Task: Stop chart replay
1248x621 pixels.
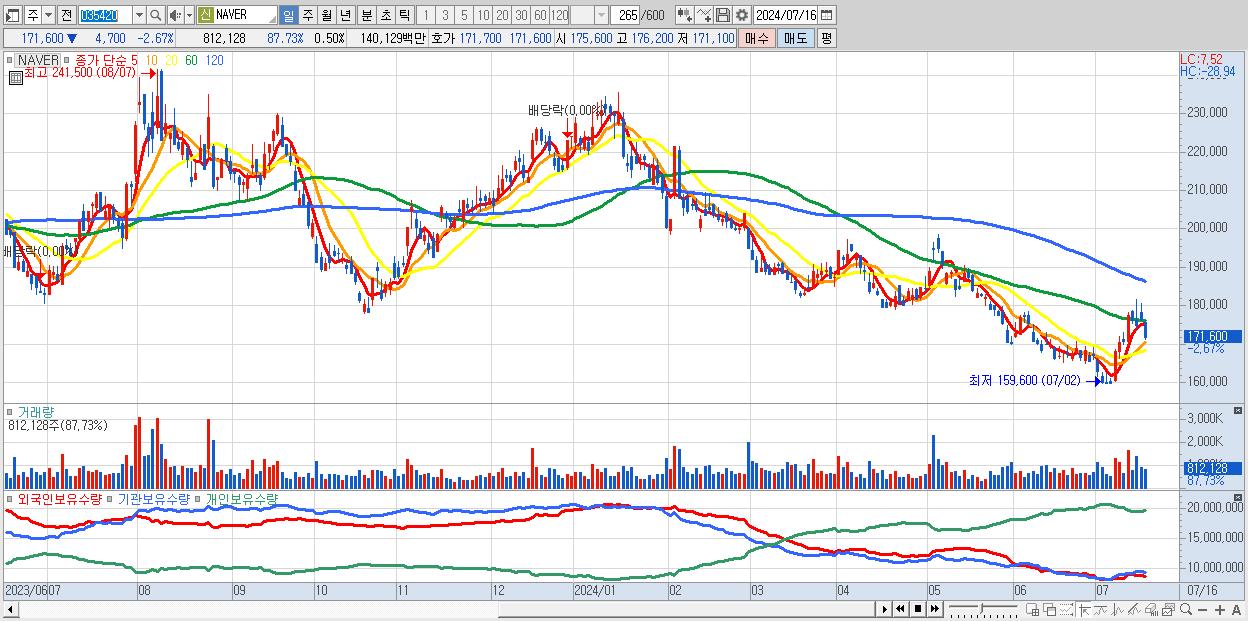Action: pos(917,609)
